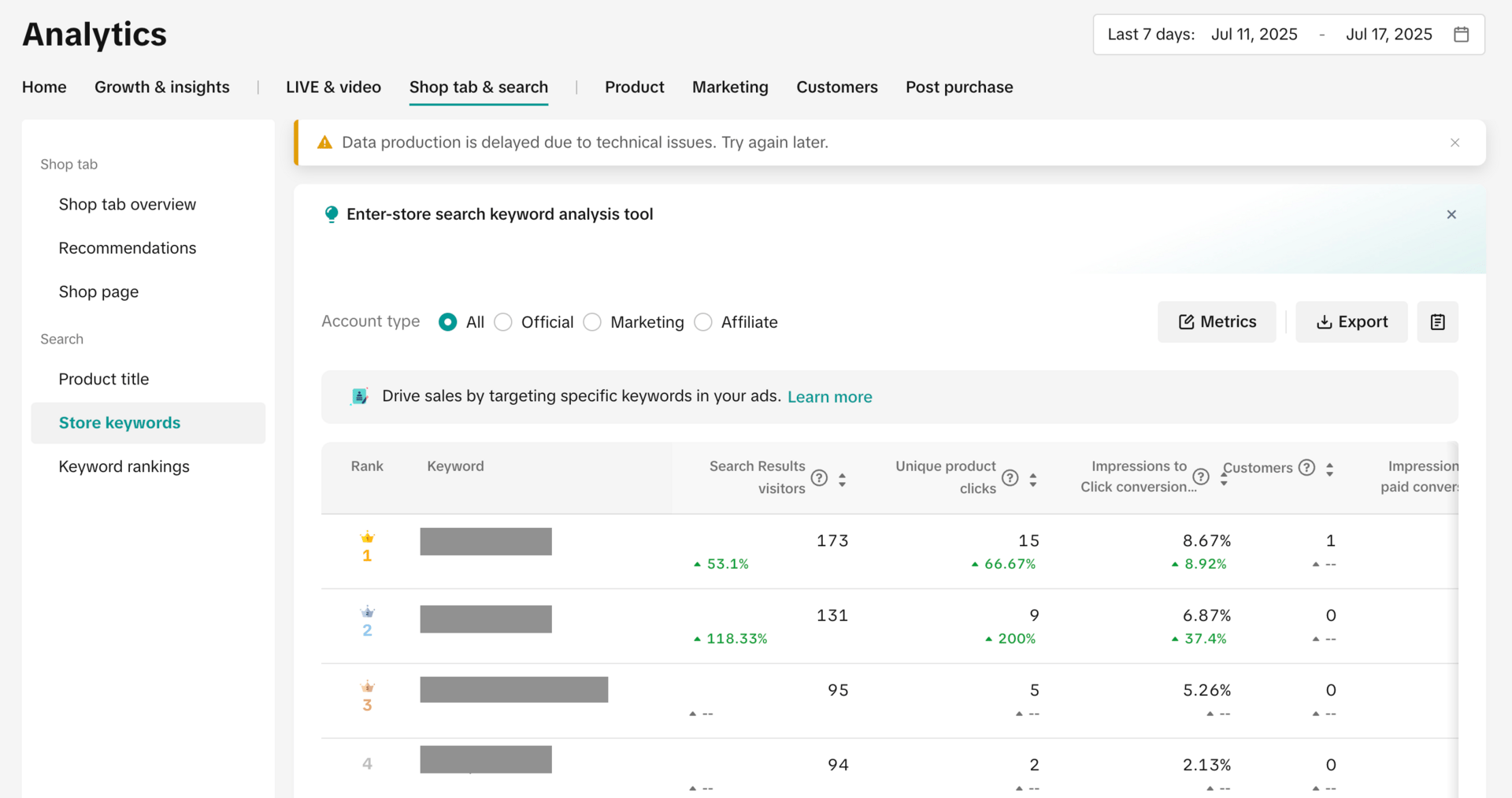This screenshot has height=798, width=1512.
Task: Close the keyword analysis tool panel
Action: click(1451, 214)
